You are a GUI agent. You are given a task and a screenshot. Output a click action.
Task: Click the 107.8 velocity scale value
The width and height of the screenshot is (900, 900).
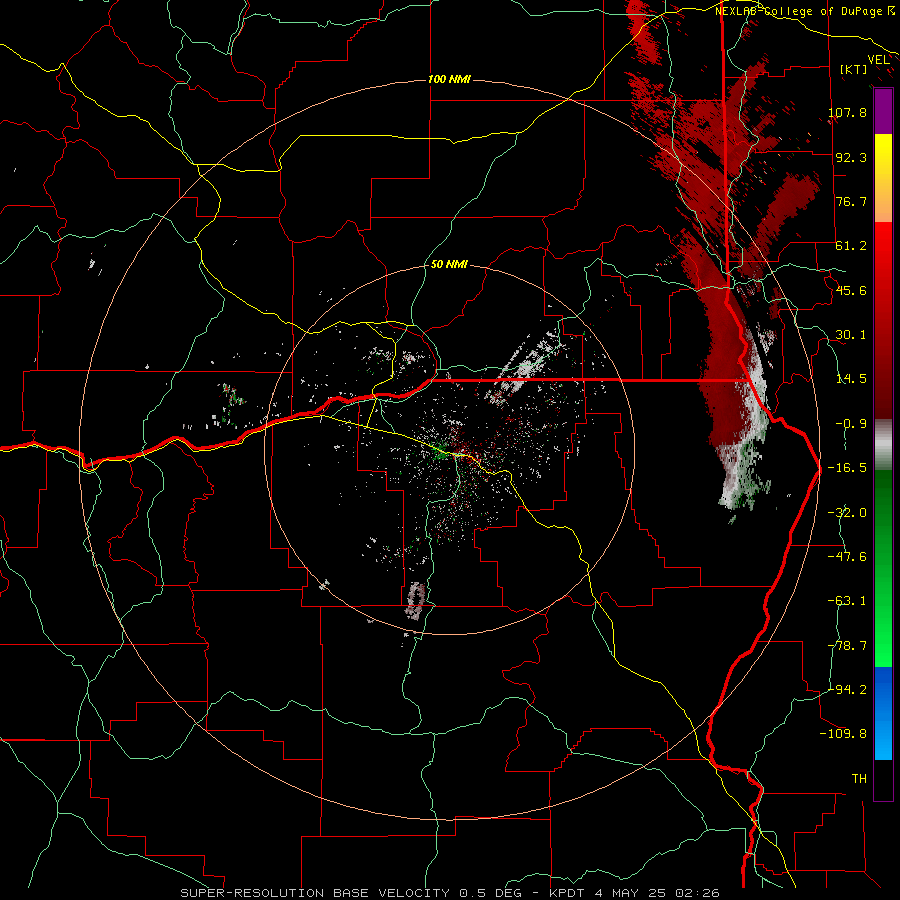pyautogui.click(x=847, y=112)
